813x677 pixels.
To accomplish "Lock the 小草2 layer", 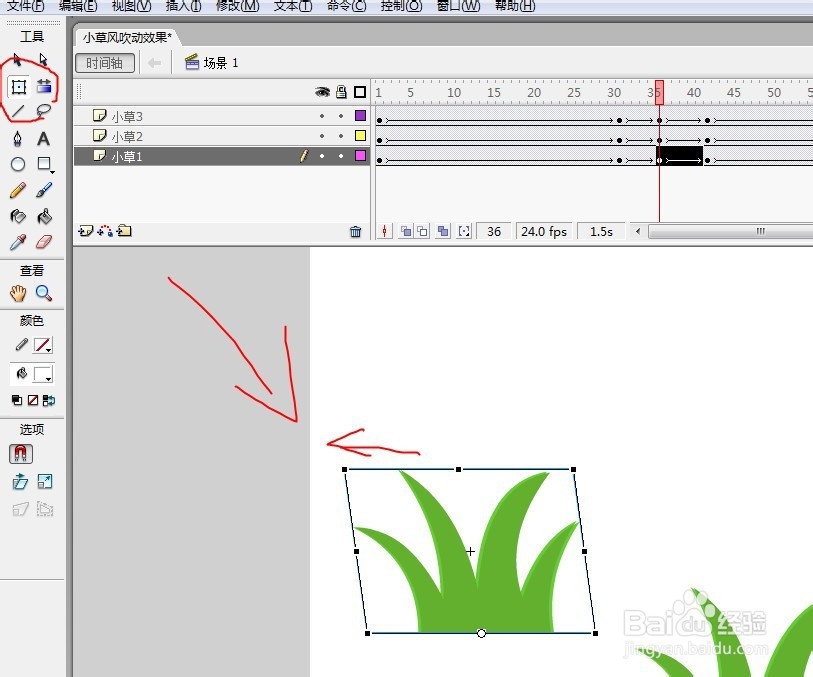I will click(x=341, y=136).
